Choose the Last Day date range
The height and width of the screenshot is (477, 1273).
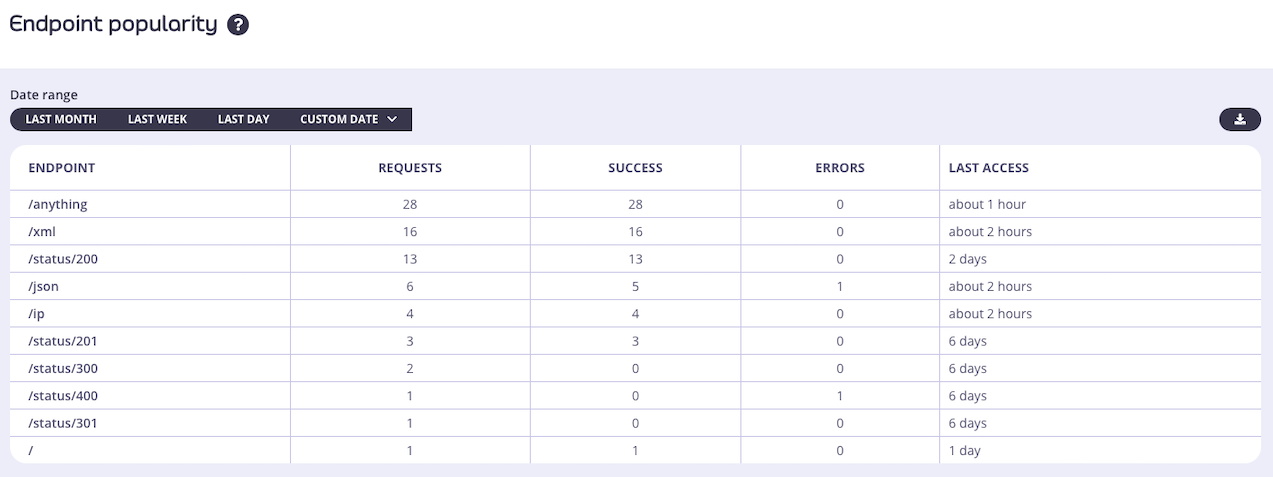click(244, 119)
